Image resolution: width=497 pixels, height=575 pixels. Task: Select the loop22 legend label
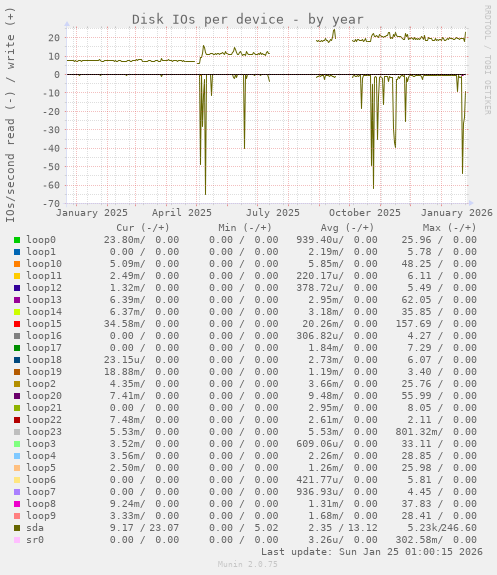coord(44,420)
